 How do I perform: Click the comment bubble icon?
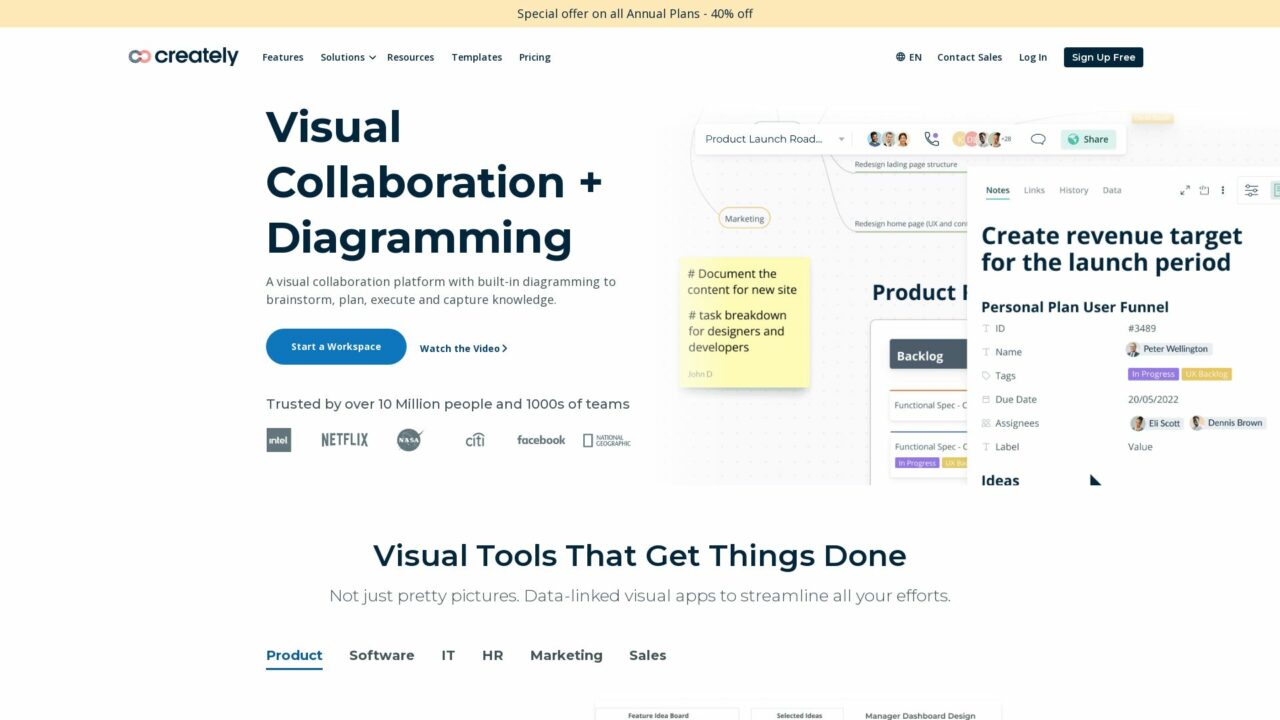[x=1038, y=139]
